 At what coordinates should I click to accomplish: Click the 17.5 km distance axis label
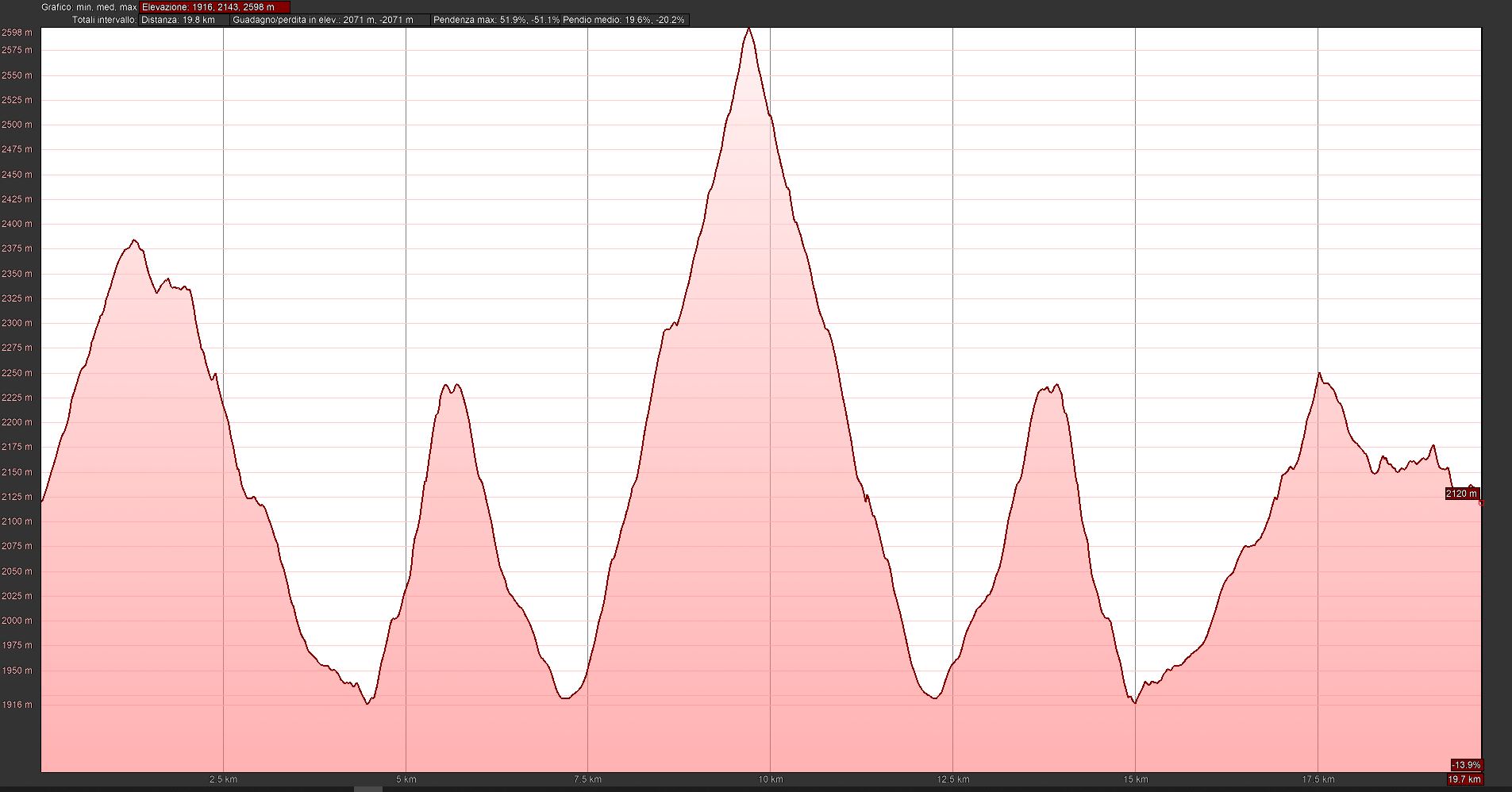1318,779
